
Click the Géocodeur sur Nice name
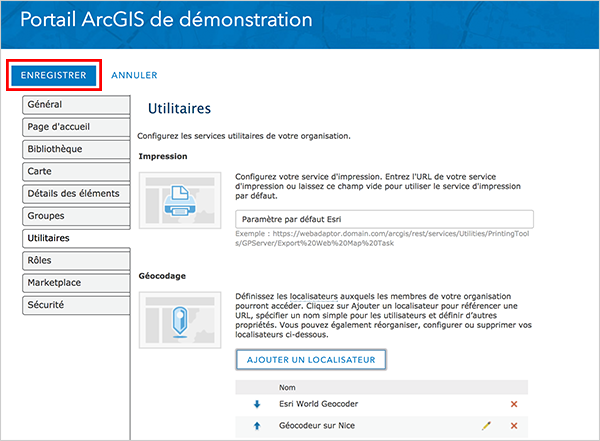[317, 425]
